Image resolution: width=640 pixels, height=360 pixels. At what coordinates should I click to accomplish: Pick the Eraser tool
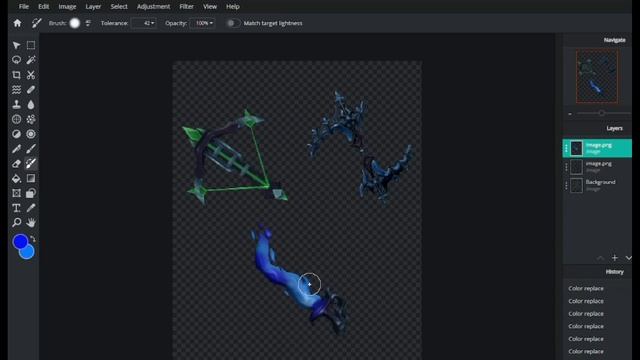16,164
